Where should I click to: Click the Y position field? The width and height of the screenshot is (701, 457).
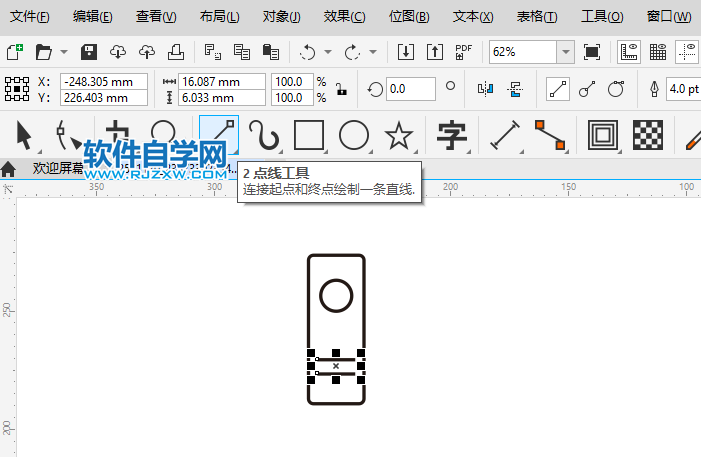coord(104,97)
